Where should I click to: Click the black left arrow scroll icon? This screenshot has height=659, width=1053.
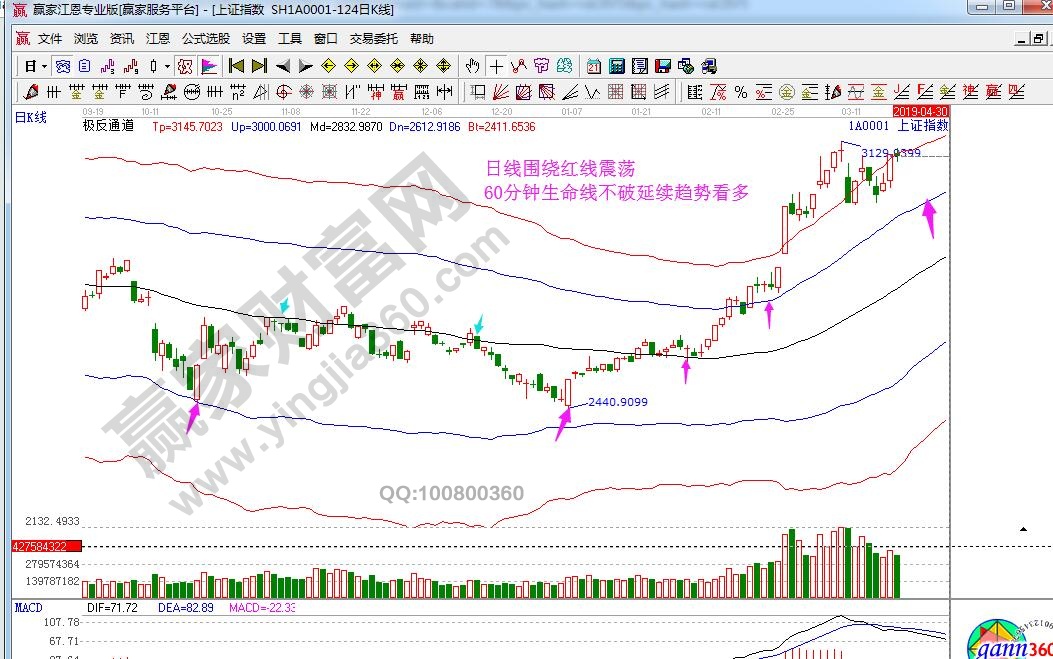coord(283,67)
